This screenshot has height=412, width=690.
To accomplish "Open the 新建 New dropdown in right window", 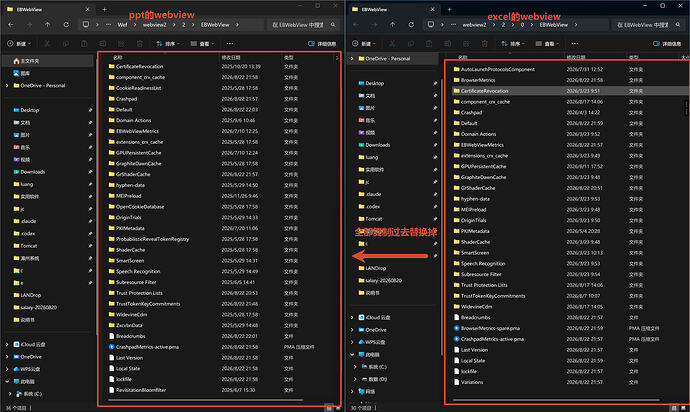I will click(363, 44).
